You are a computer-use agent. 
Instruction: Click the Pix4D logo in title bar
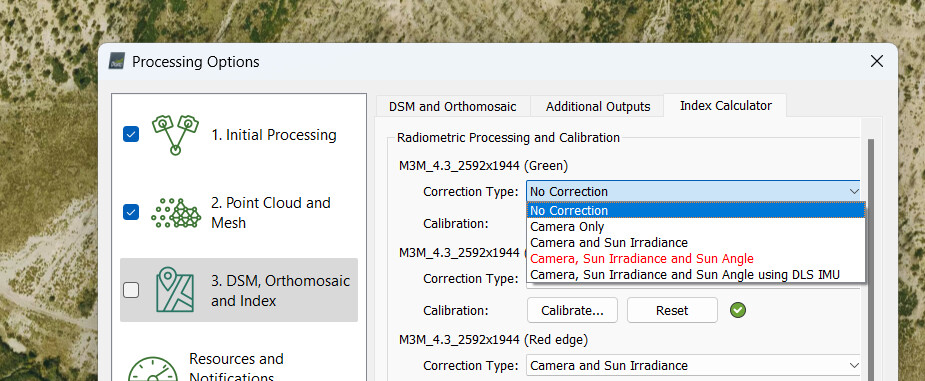(x=116, y=61)
